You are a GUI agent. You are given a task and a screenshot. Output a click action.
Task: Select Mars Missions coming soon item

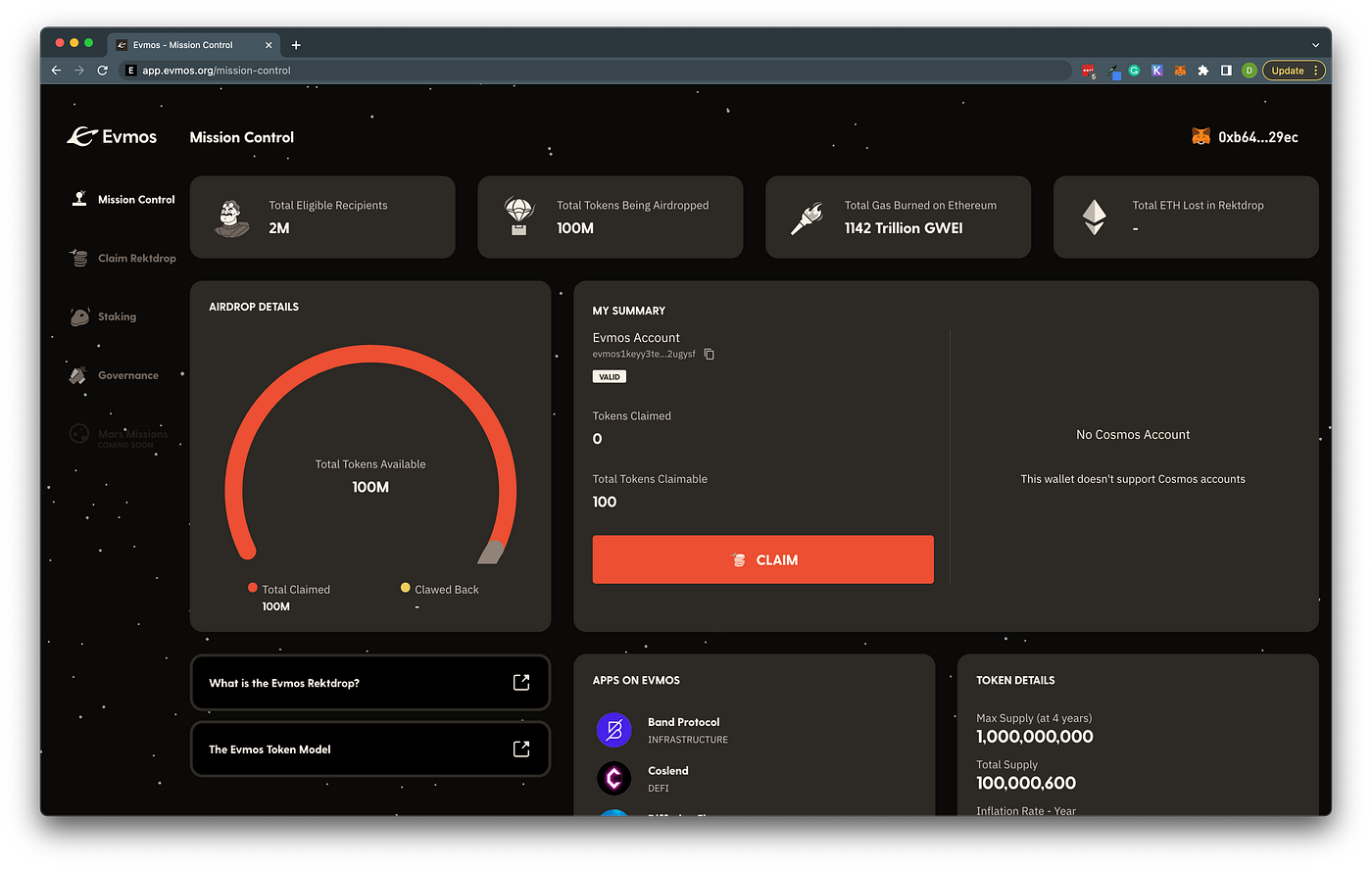click(120, 437)
